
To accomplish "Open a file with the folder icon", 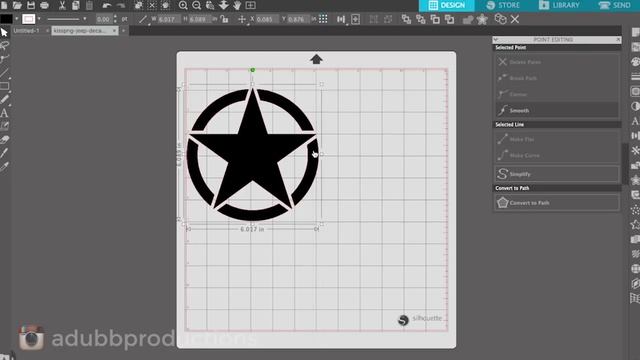I will (17, 5).
